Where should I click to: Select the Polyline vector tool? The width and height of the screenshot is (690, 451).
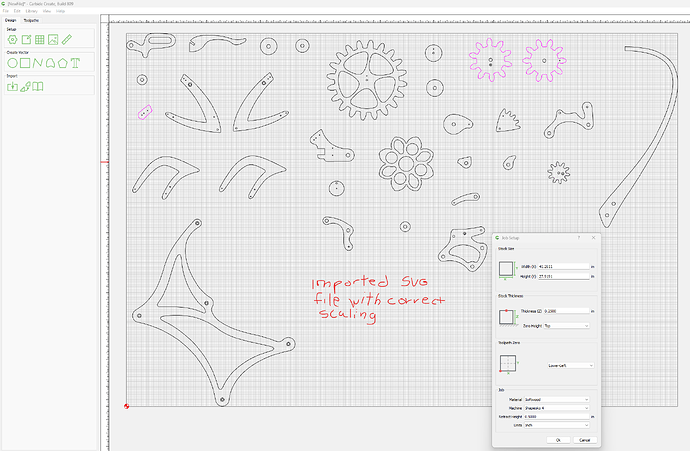click(37, 63)
